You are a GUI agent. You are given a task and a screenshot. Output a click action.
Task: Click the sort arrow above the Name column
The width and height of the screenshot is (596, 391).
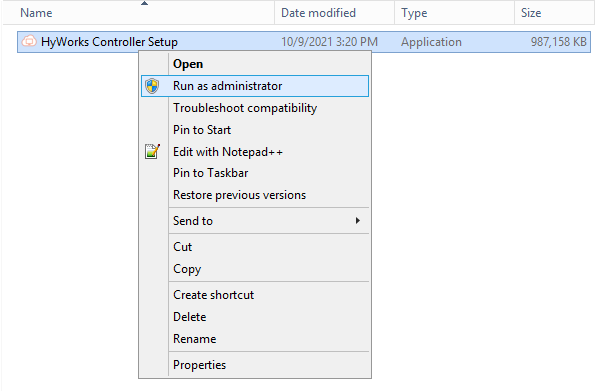click(144, 3)
